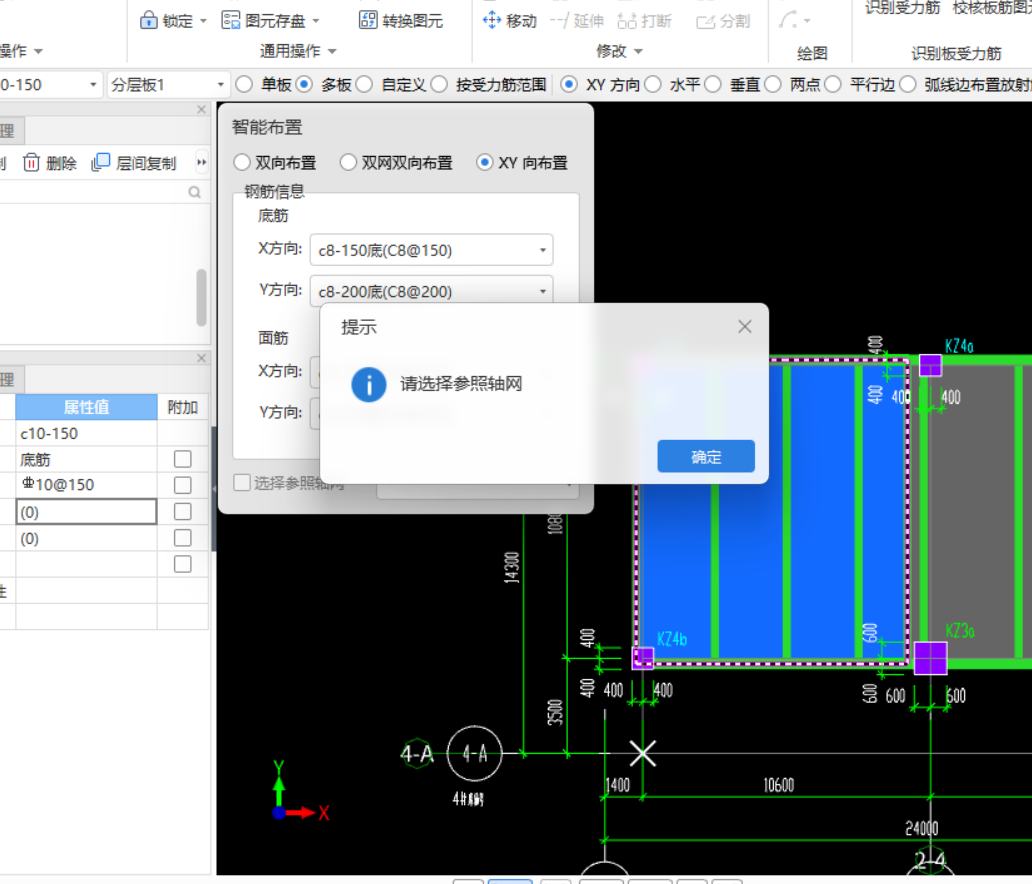Image resolution: width=1032 pixels, height=884 pixels.
Task: Close the upper left panel
Action: click(201, 109)
